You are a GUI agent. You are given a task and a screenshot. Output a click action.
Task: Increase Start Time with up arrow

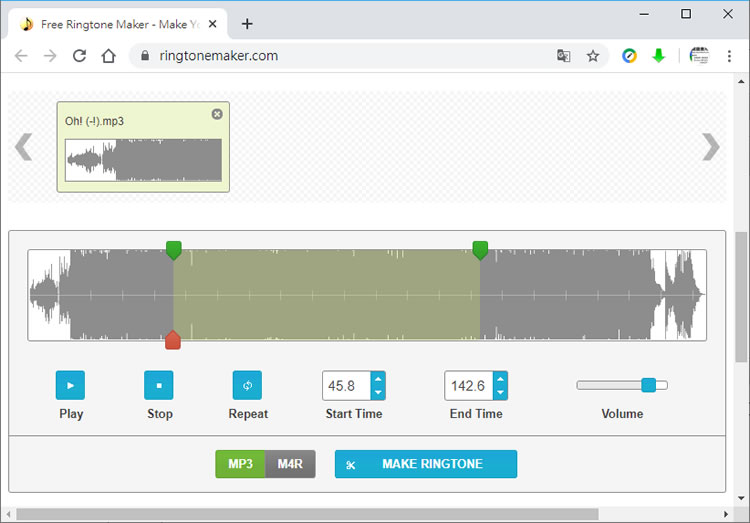point(377,379)
